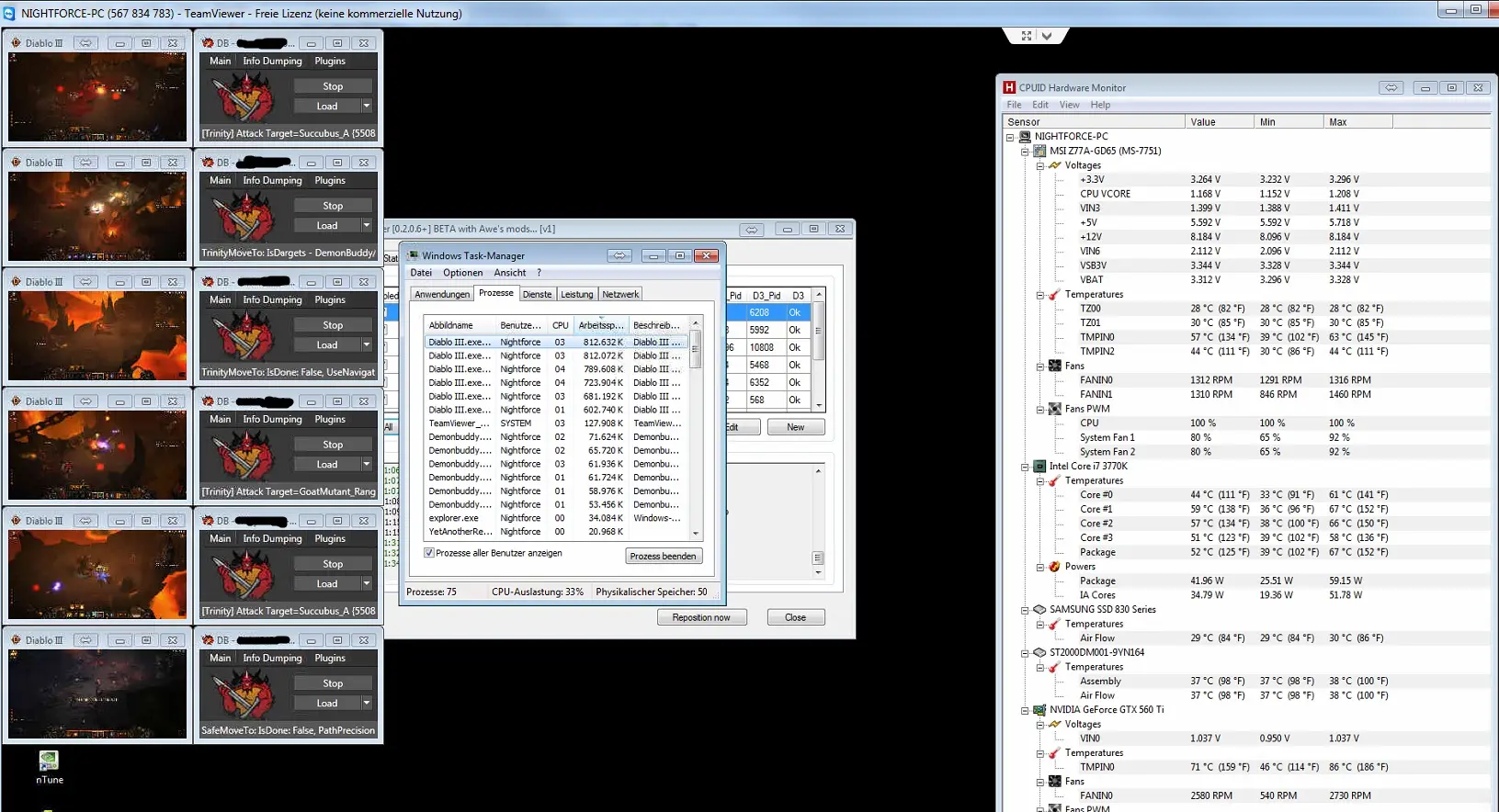Click the title icon of the SafeMoveTo DB window
This screenshot has width=1499, height=812.
coord(209,640)
